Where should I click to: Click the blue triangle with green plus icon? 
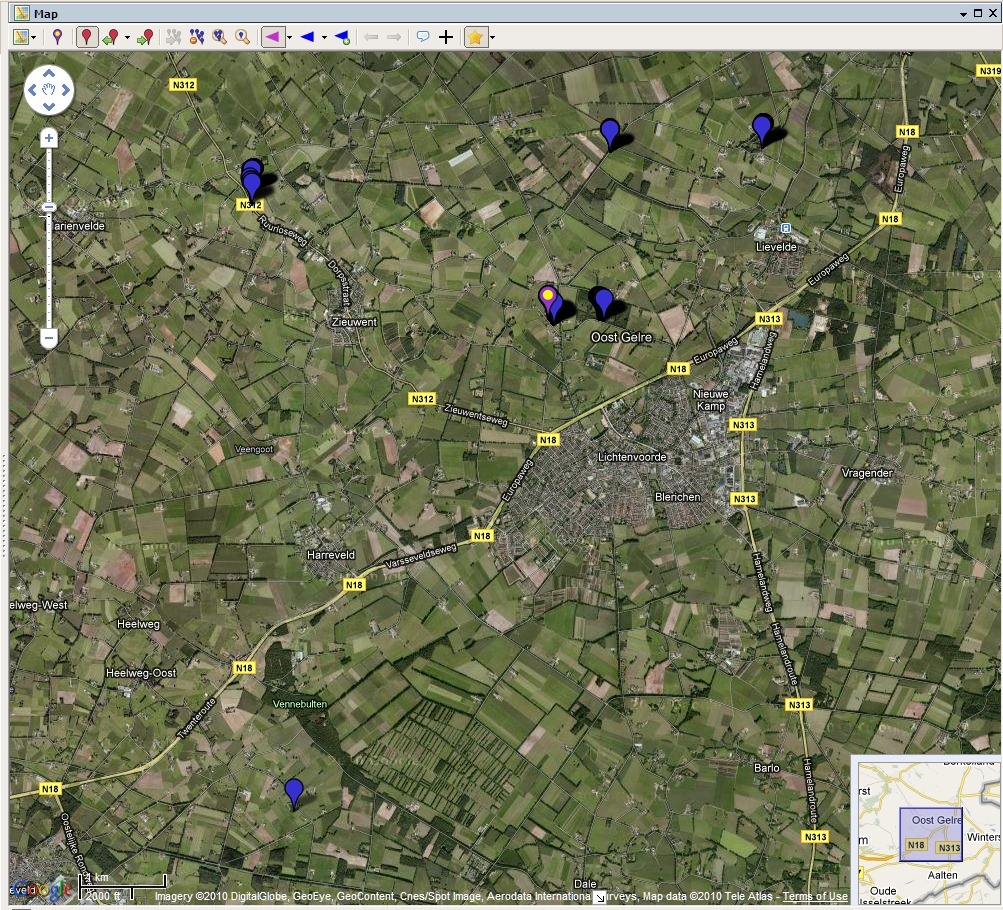click(x=342, y=37)
